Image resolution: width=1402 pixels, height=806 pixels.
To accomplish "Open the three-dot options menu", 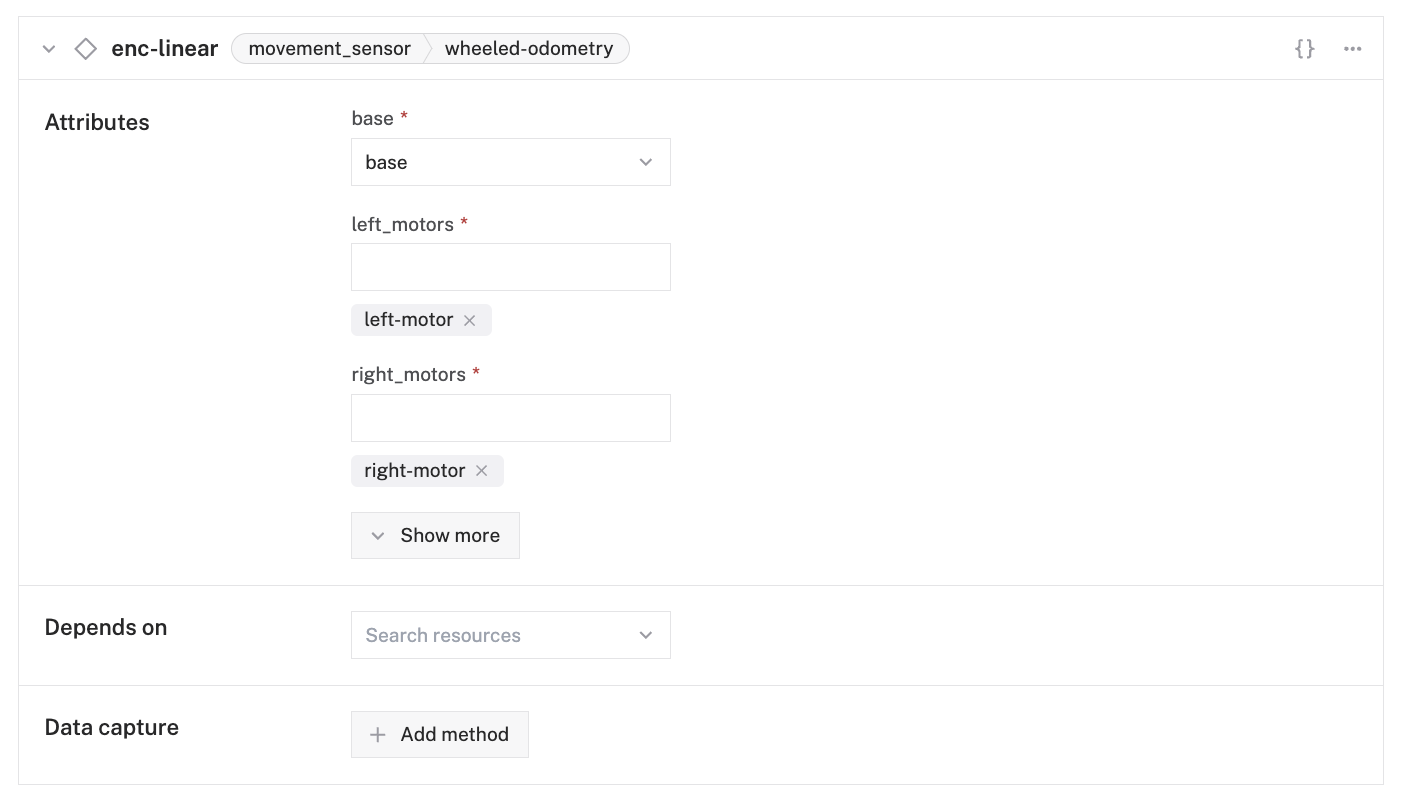I will pyautogui.click(x=1352, y=49).
